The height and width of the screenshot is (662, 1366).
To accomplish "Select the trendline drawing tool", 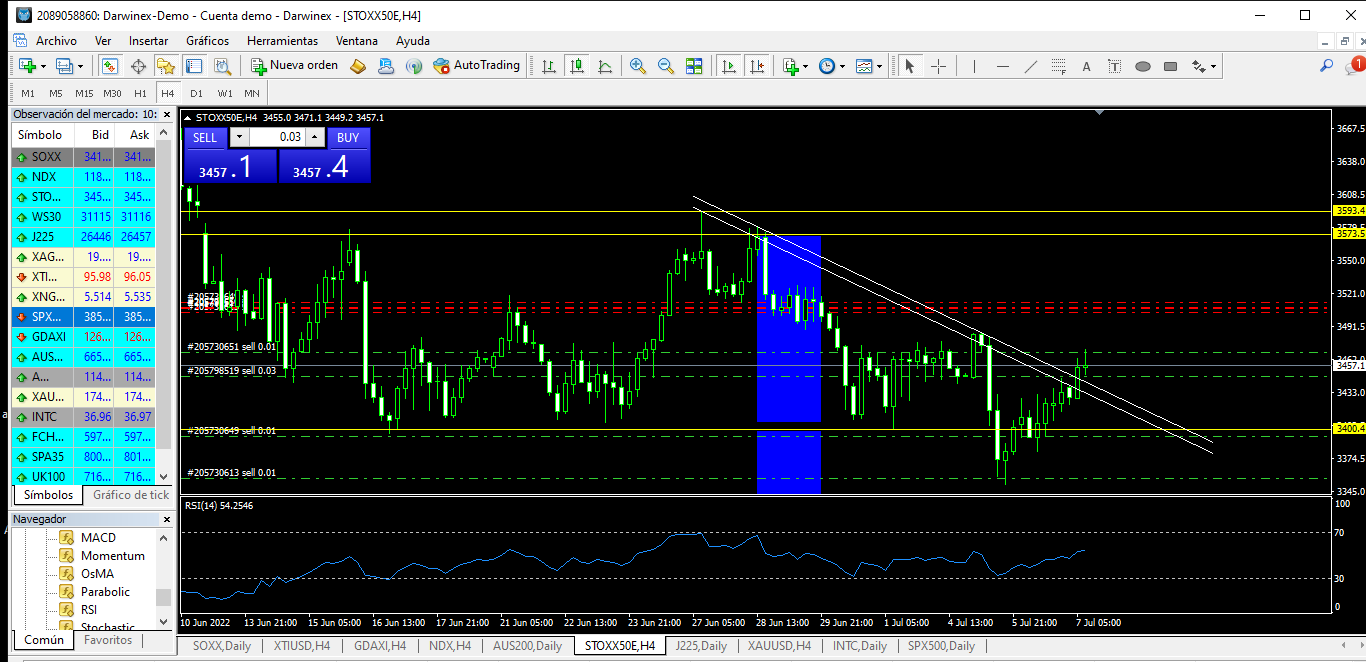I will (1031, 66).
